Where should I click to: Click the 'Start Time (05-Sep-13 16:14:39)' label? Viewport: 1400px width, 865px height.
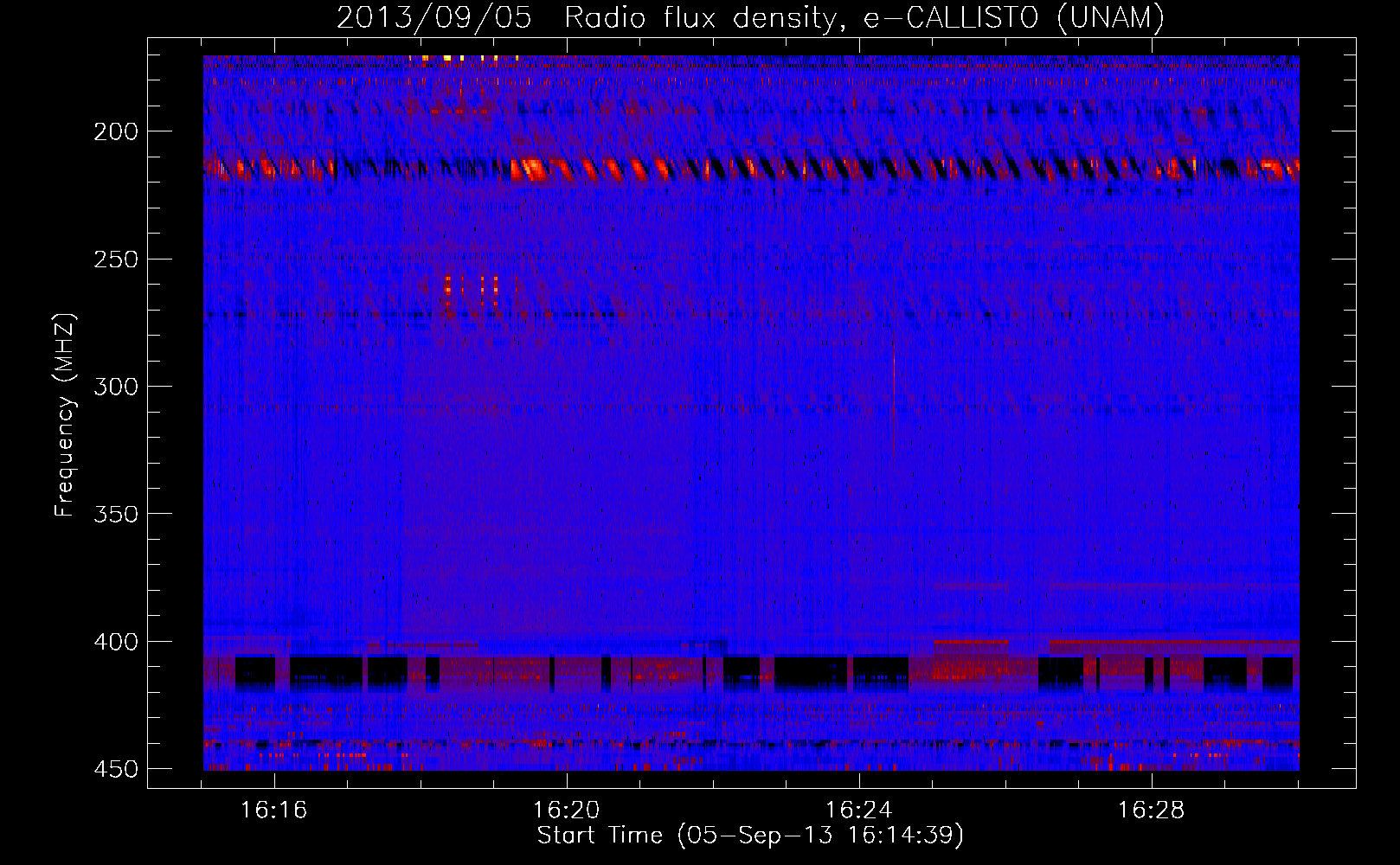[750, 836]
